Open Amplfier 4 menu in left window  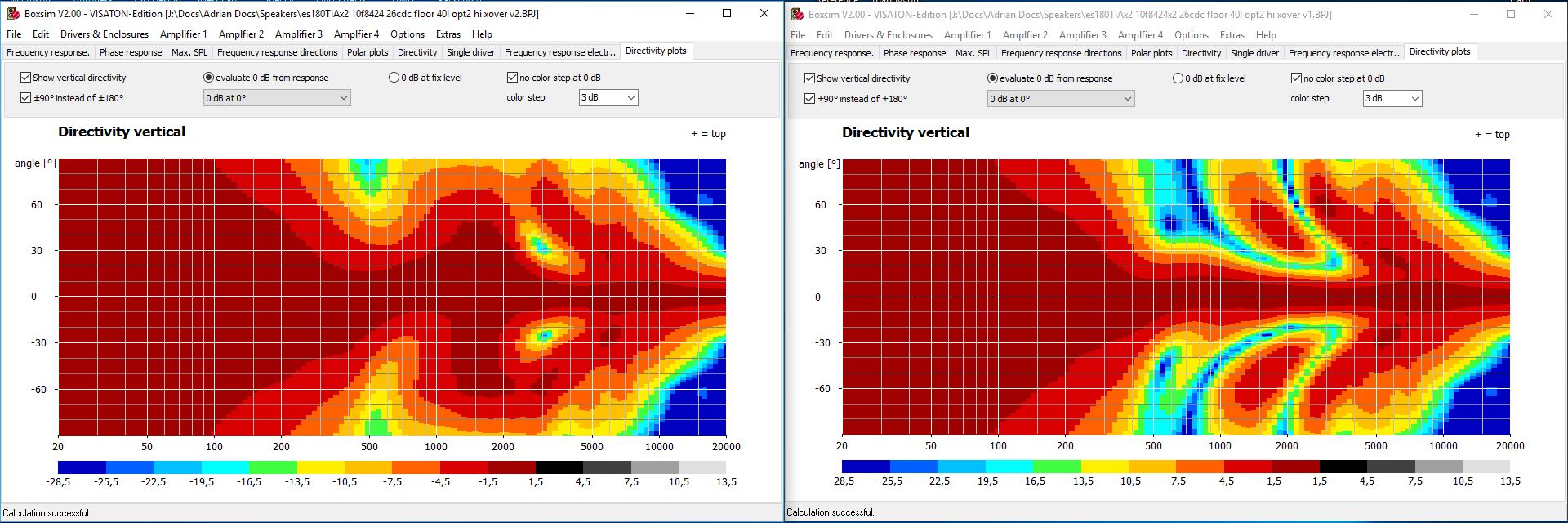356,34
